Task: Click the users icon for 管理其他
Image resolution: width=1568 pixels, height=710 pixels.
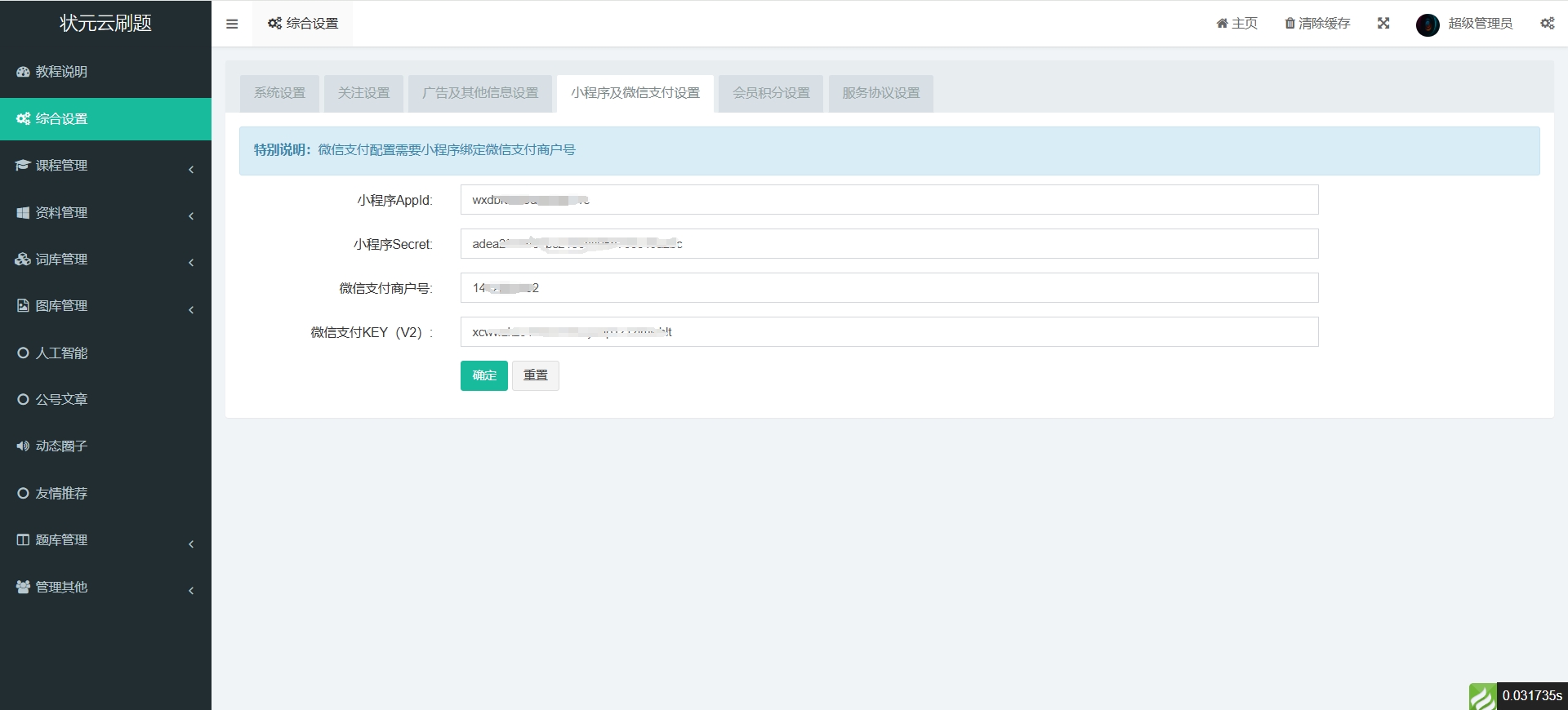Action: coord(23,587)
